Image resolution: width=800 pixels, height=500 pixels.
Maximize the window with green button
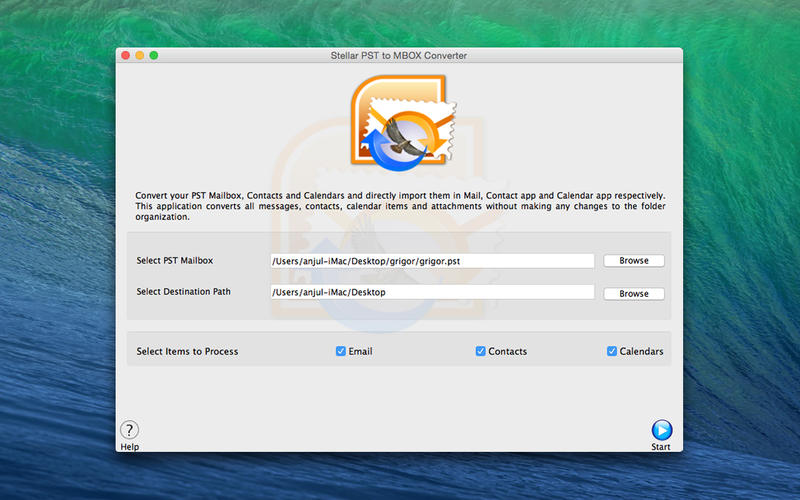[154, 55]
